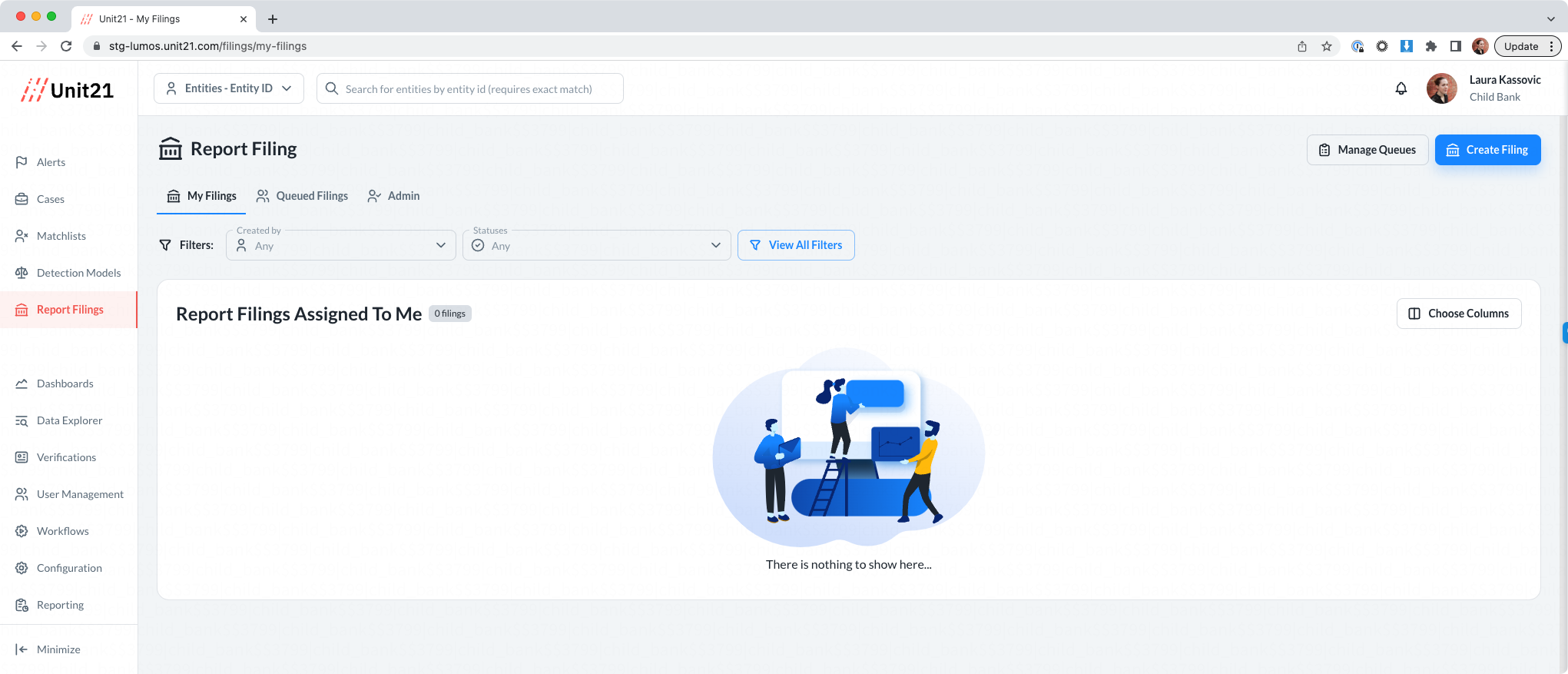Open the Created by filter dropdown
The height and width of the screenshot is (674, 1568).
pyautogui.click(x=341, y=245)
